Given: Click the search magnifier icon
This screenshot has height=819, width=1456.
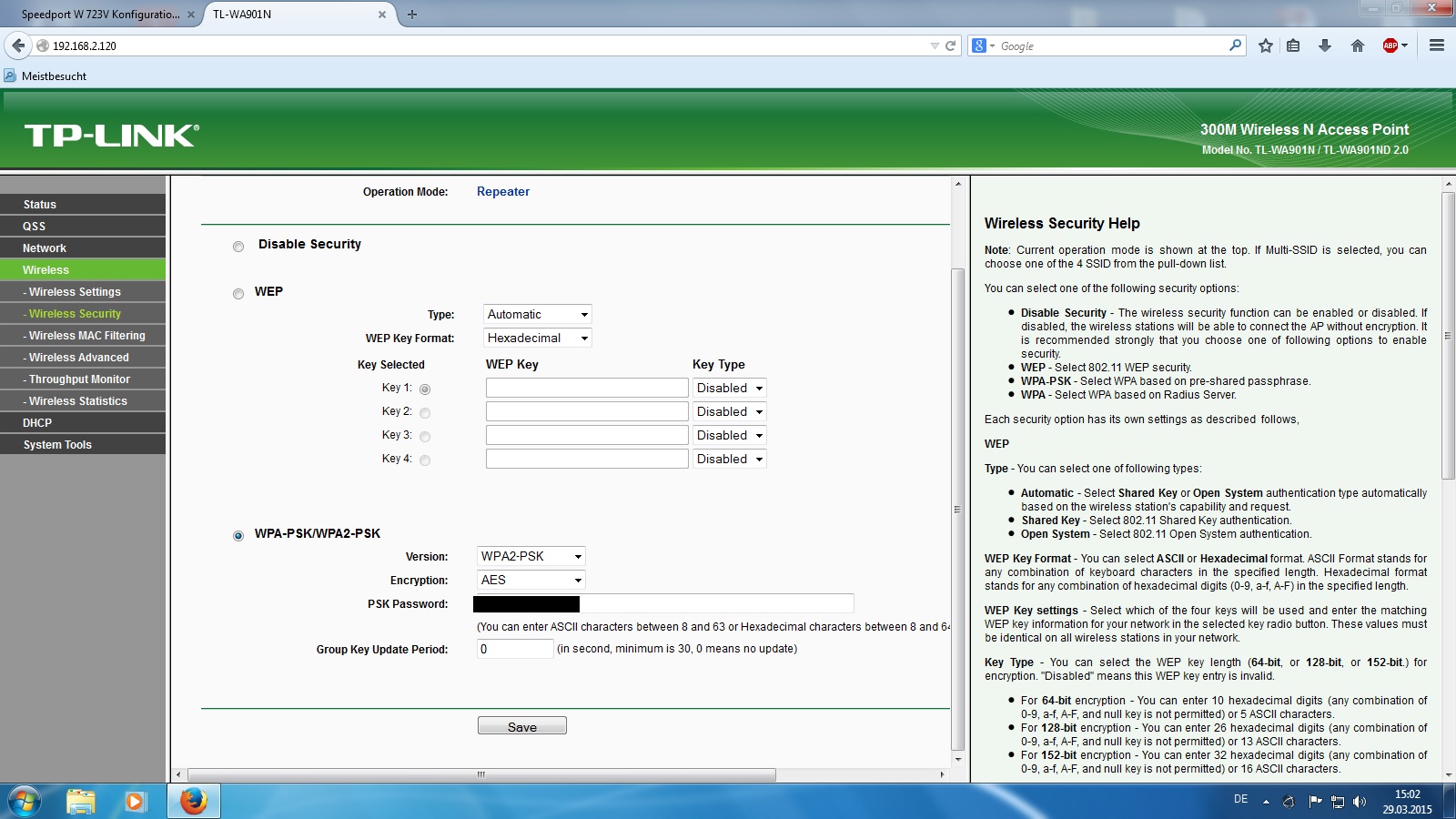Looking at the screenshot, I should (x=1235, y=45).
